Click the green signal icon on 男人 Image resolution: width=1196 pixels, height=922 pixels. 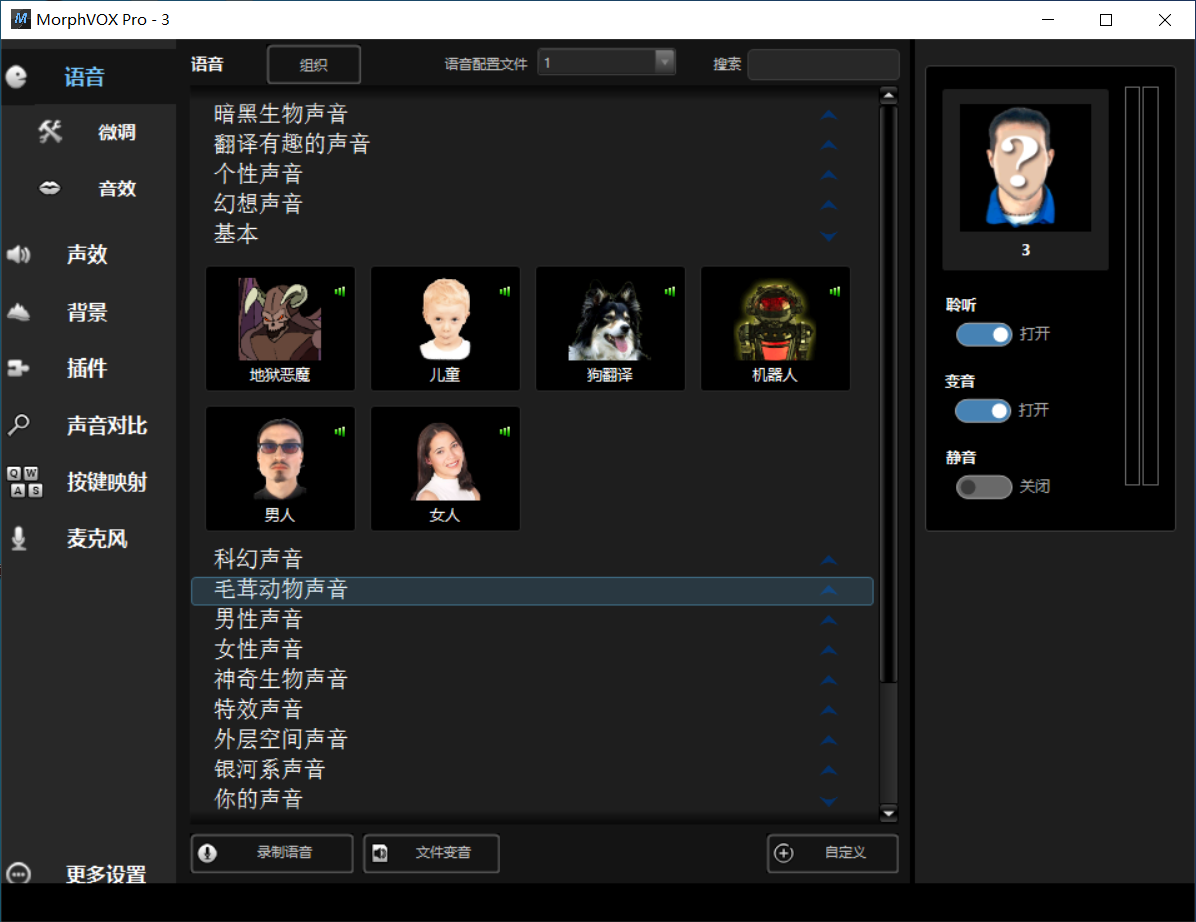[x=339, y=431]
